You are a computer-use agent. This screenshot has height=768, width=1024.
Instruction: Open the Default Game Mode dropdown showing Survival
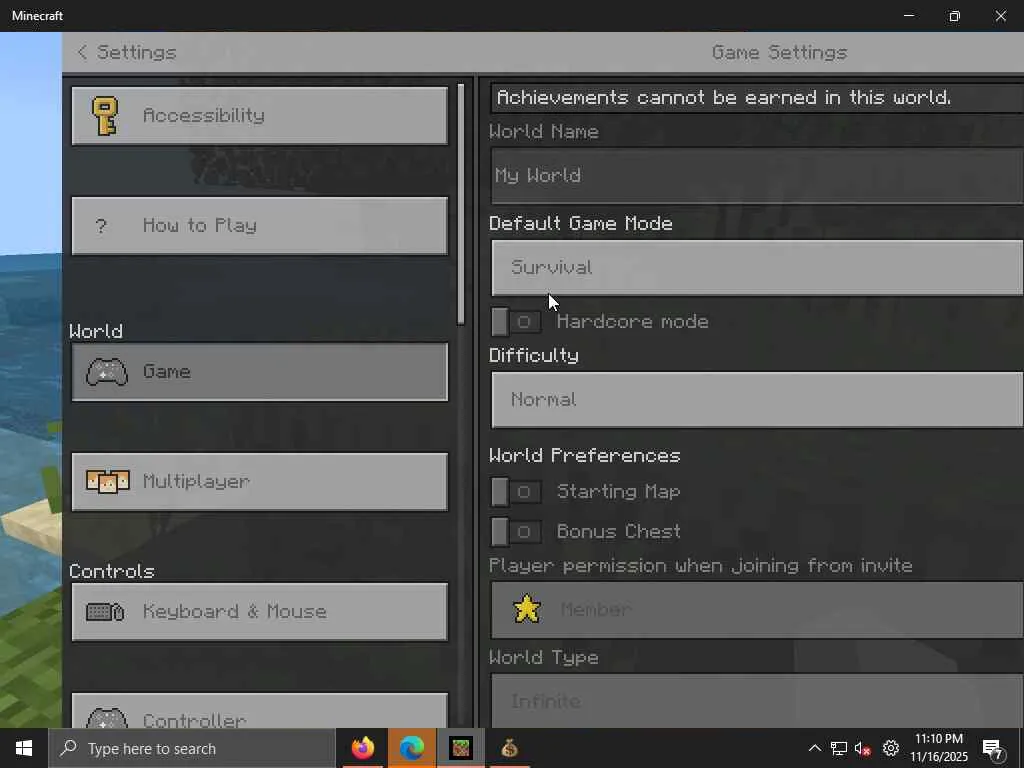(757, 268)
